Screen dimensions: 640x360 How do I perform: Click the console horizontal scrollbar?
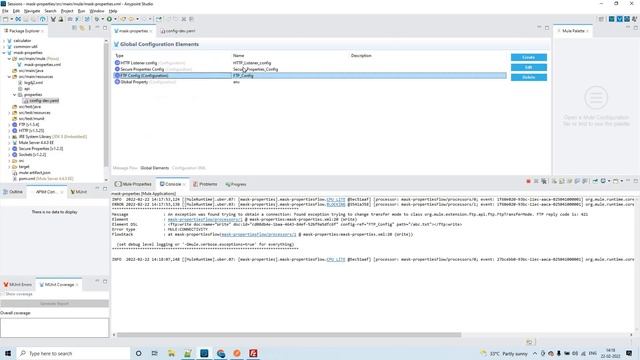289,335
